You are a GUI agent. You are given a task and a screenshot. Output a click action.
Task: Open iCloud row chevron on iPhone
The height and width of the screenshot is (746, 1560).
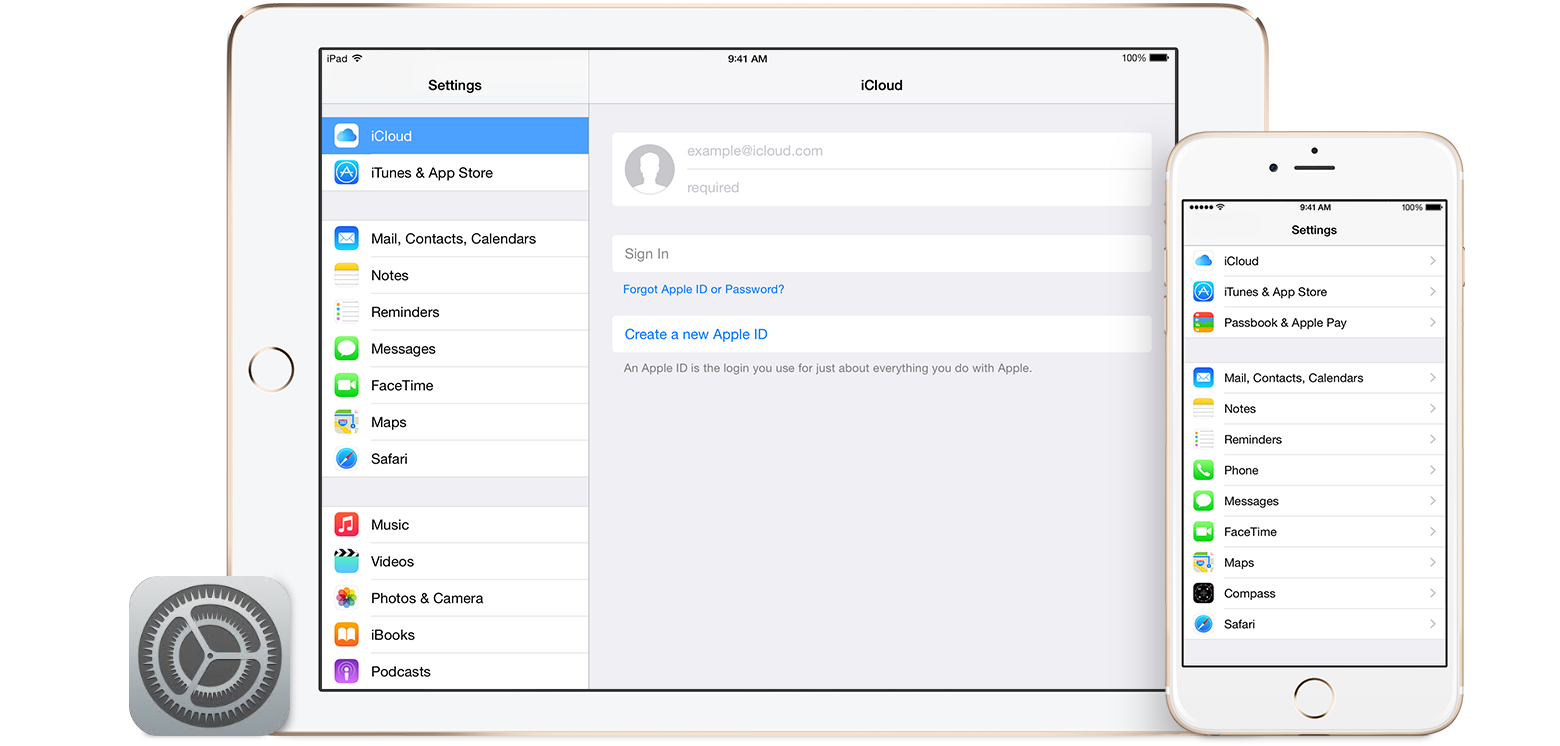coord(1433,261)
